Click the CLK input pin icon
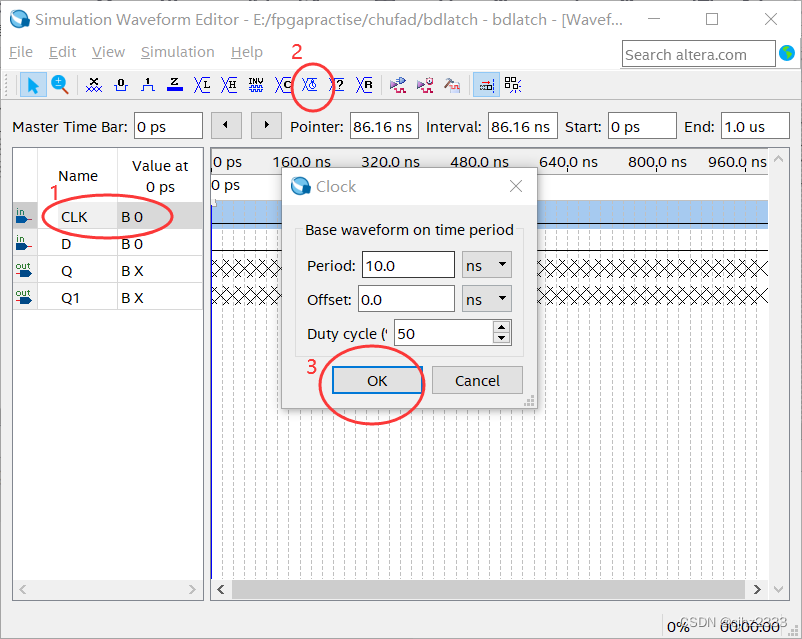This screenshot has width=802, height=639. (24, 216)
